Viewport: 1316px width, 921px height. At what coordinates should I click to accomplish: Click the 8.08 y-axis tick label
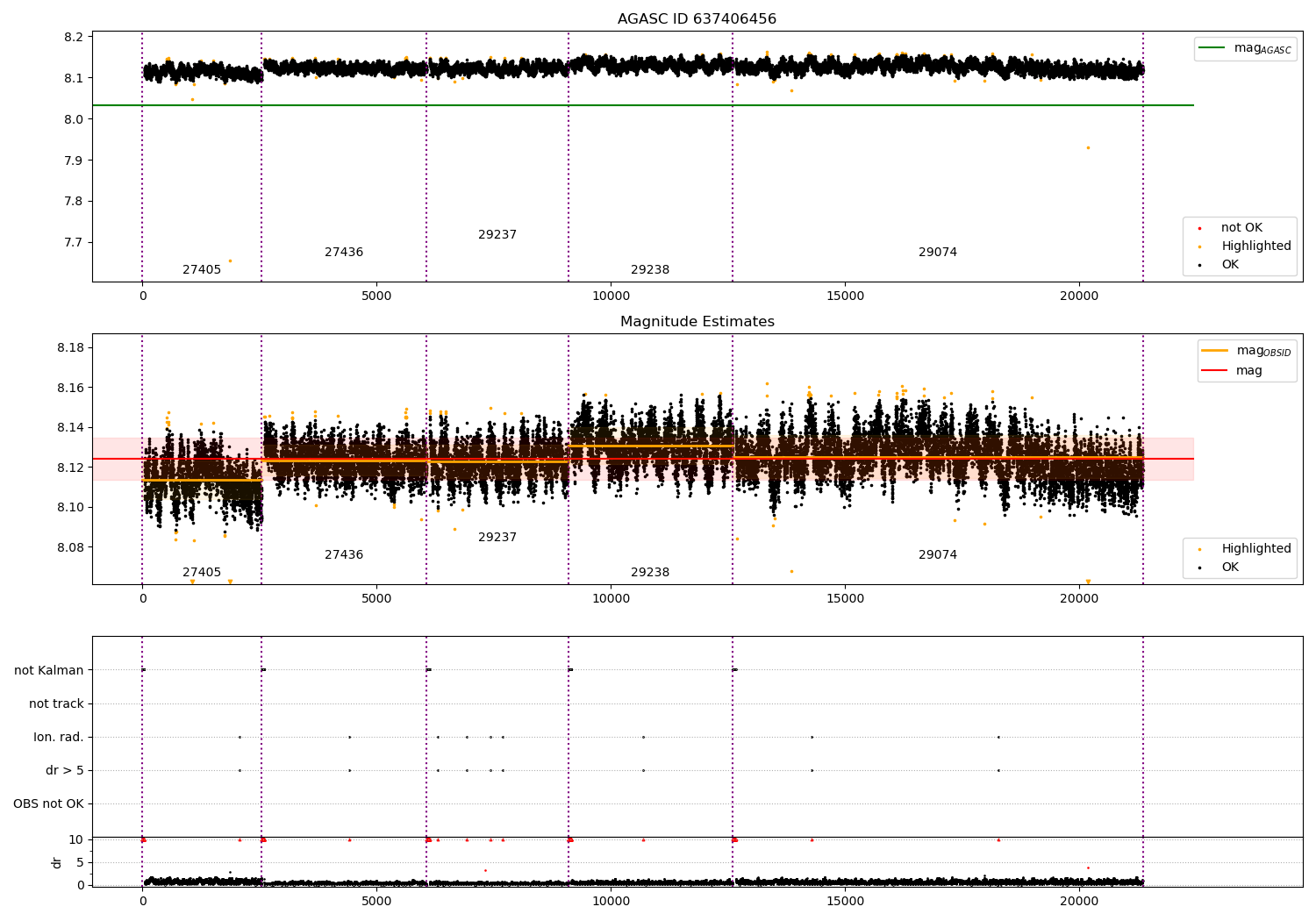click(70, 547)
